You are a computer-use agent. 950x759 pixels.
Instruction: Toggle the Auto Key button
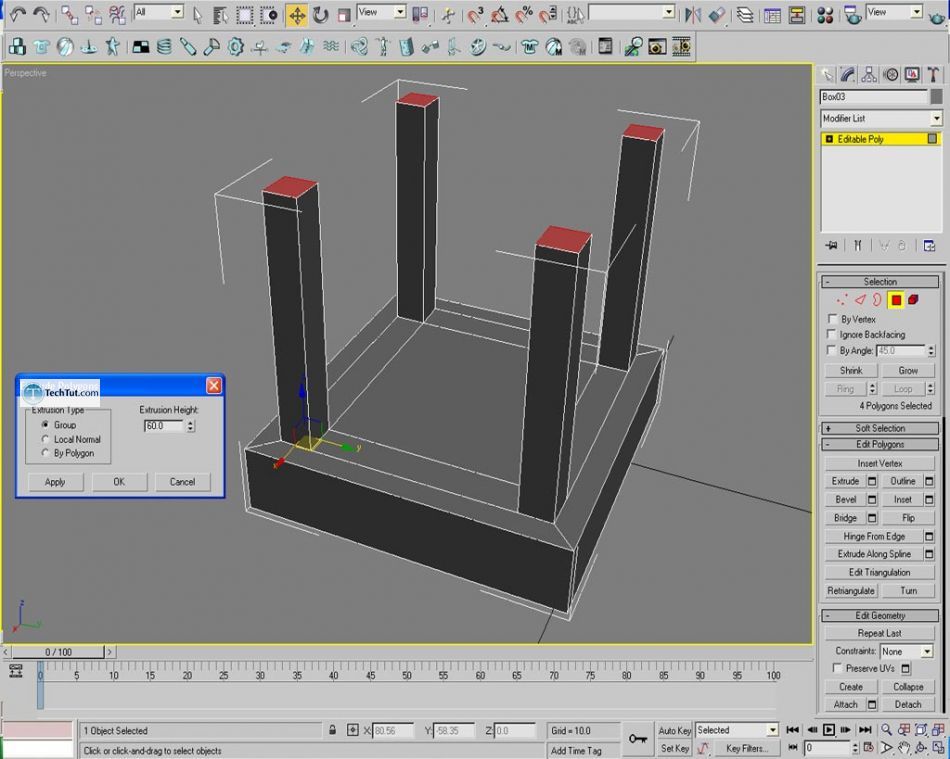pyautogui.click(x=674, y=731)
